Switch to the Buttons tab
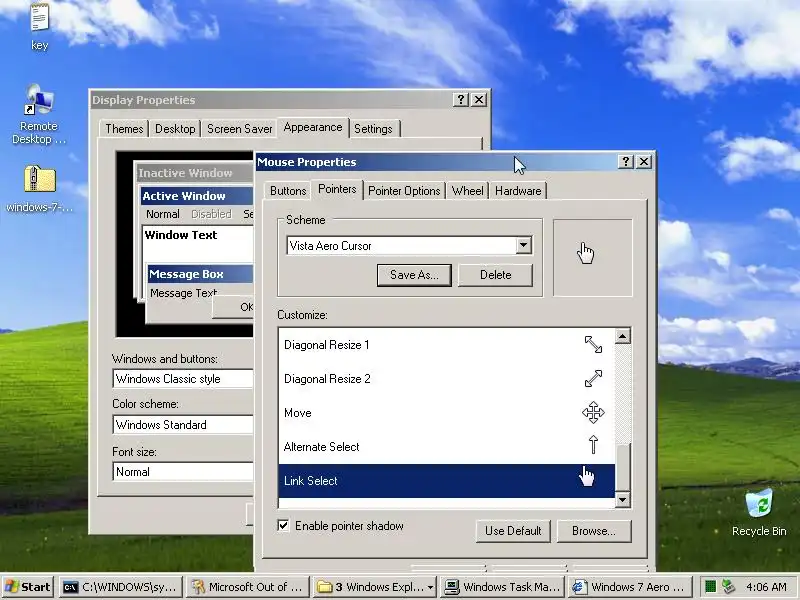The image size is (800, 600). 288,191
